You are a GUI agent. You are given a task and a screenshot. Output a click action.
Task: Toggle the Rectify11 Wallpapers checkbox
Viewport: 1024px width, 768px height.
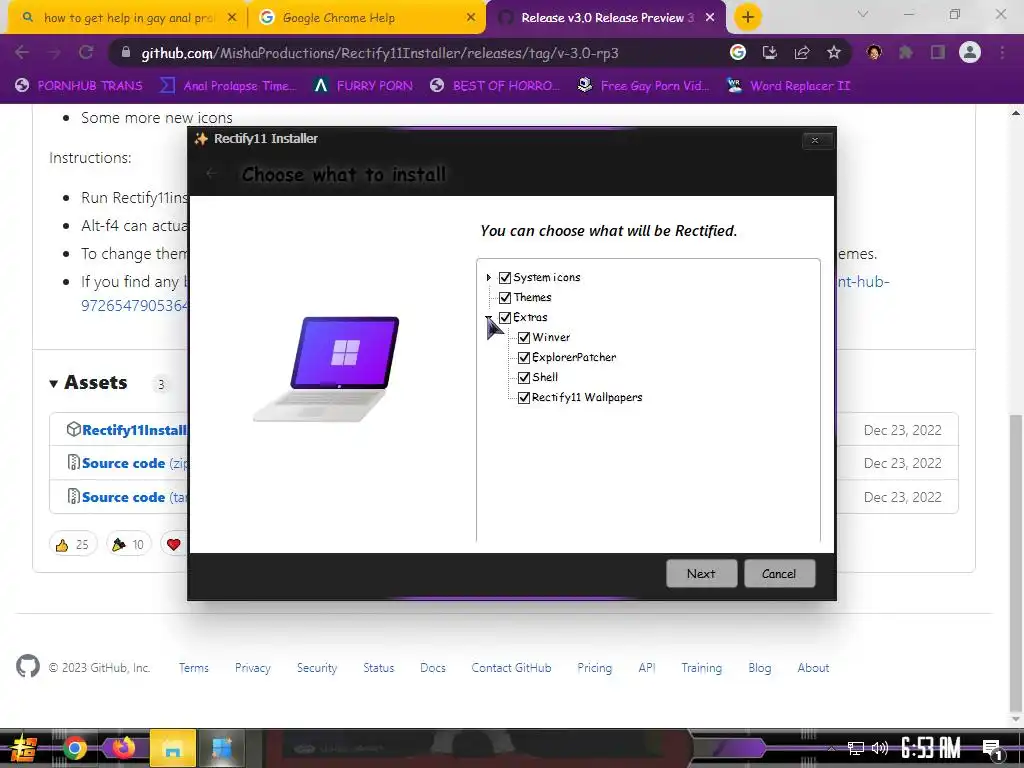524,398
